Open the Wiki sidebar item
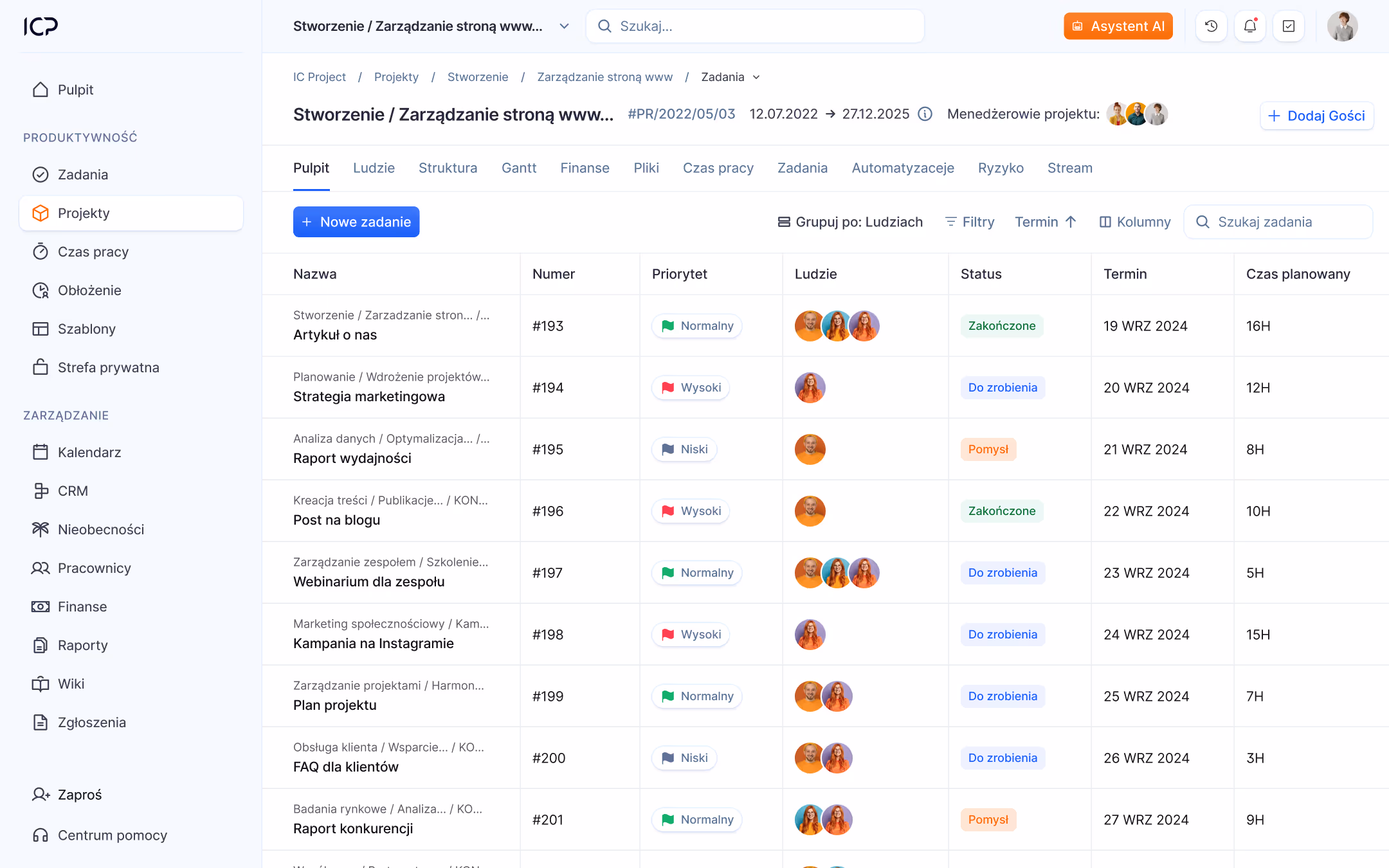 [x=71, y=683]
